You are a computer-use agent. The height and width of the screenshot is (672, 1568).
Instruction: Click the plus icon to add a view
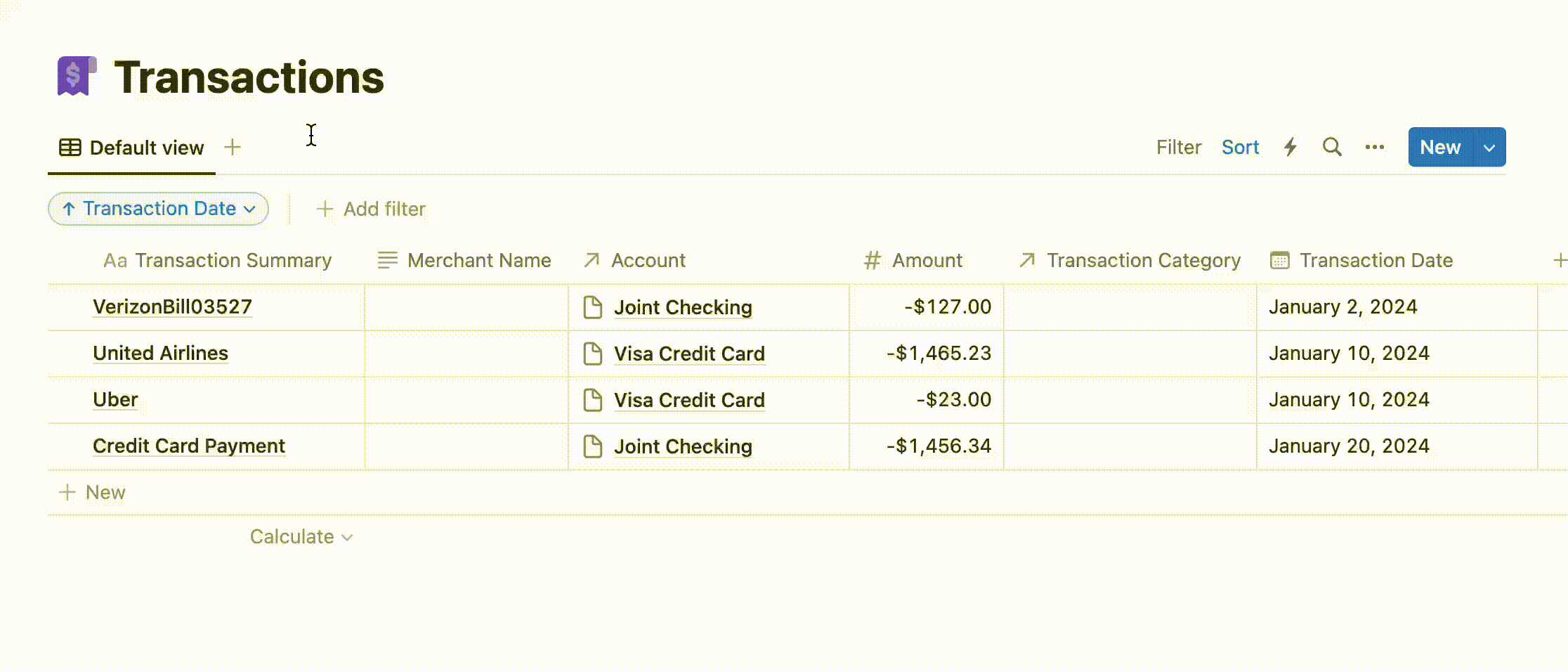pos(233,147)
